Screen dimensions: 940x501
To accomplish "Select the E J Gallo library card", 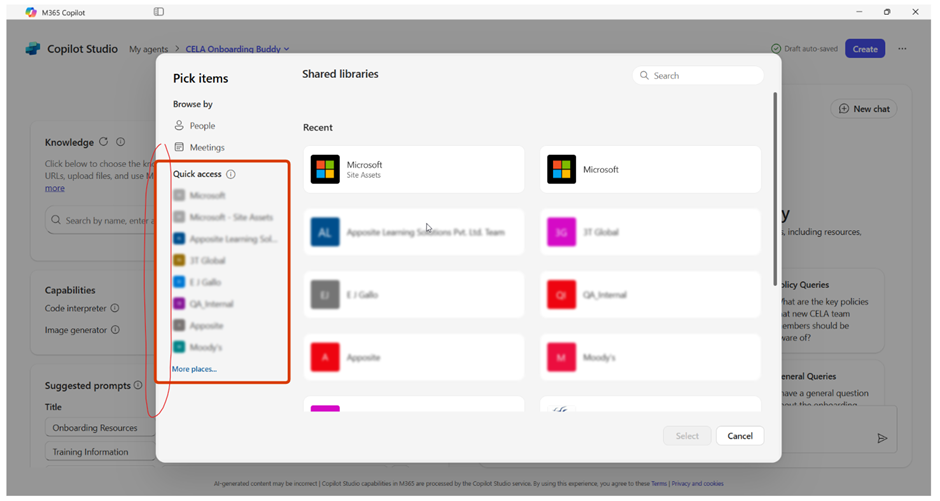I will click(x=414, y=295).
